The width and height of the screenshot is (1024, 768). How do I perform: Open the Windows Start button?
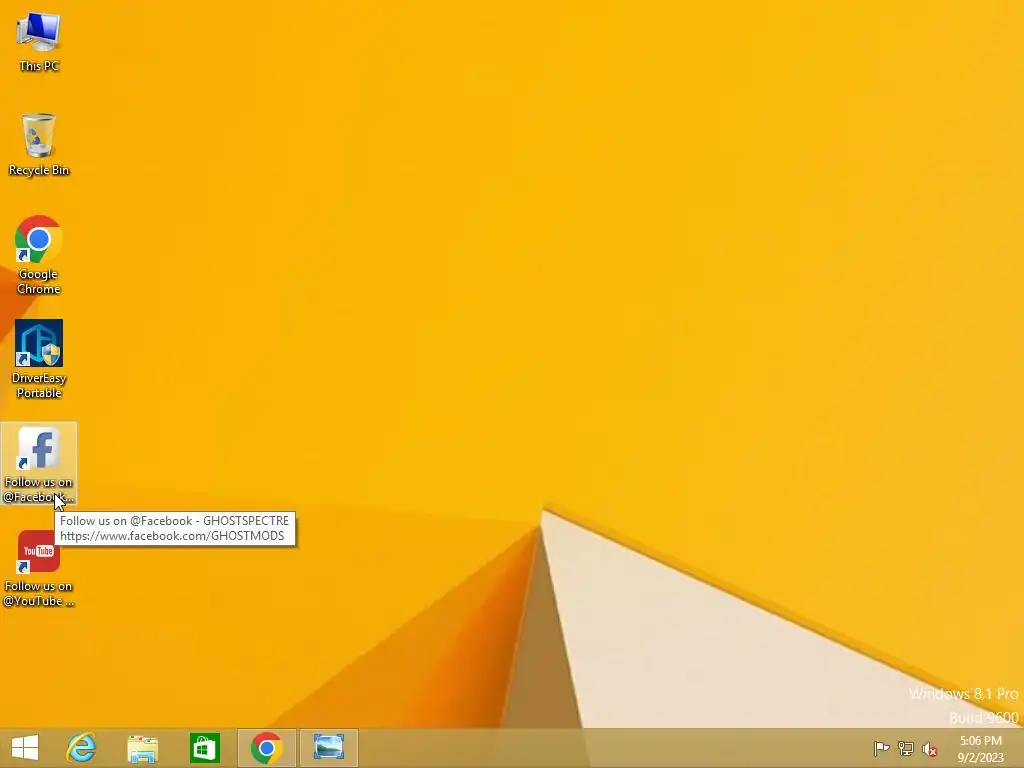[25, 748]
